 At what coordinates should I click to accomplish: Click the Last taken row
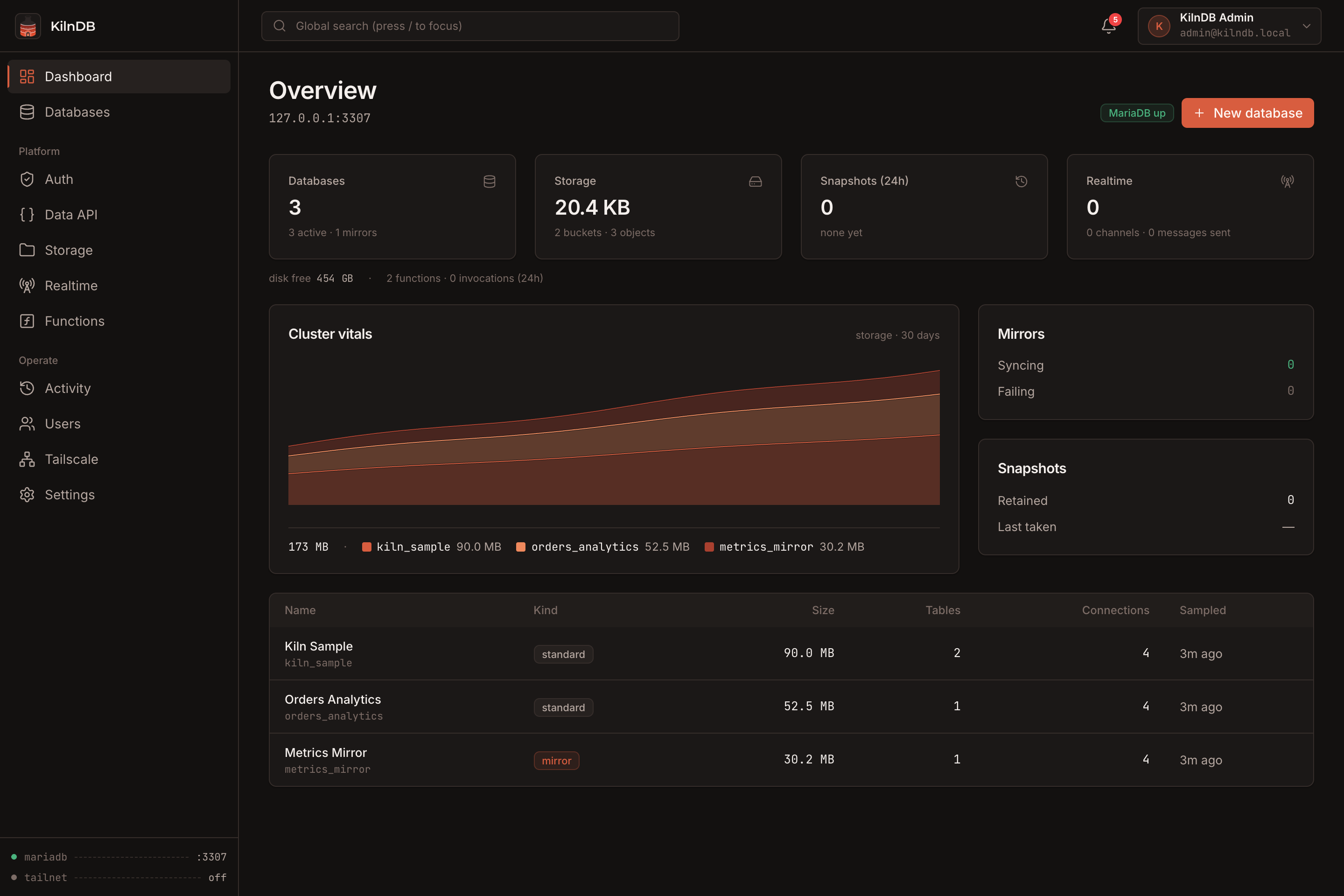point(1146,527)
